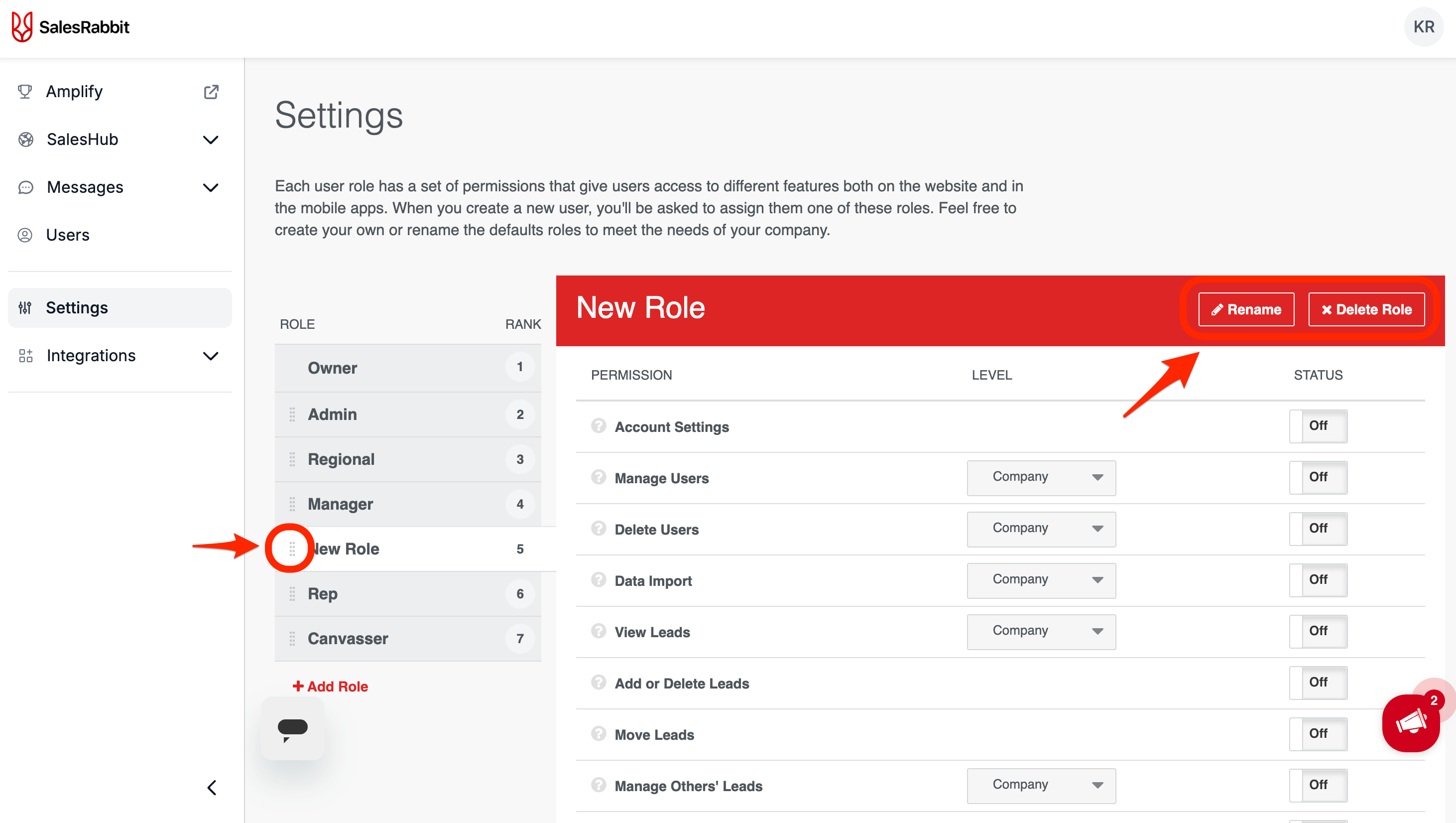Click the Rename button
This screenshot has width=1456, height=823.
1246,309
